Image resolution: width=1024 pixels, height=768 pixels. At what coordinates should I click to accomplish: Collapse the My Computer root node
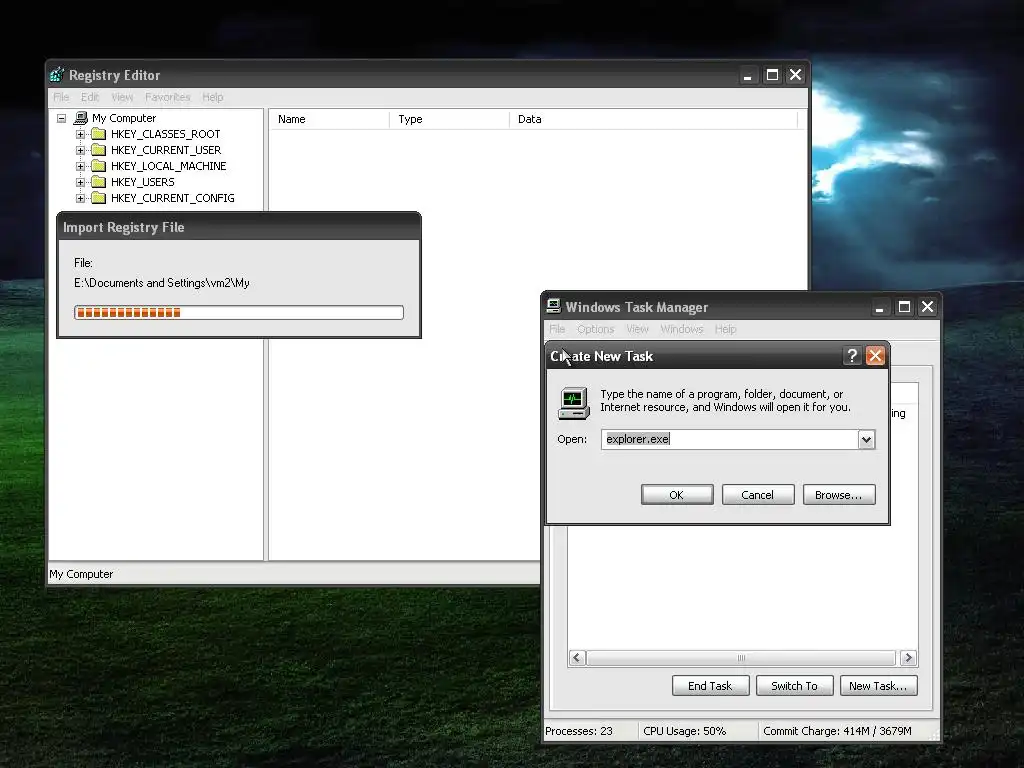[x=61, y=118]
